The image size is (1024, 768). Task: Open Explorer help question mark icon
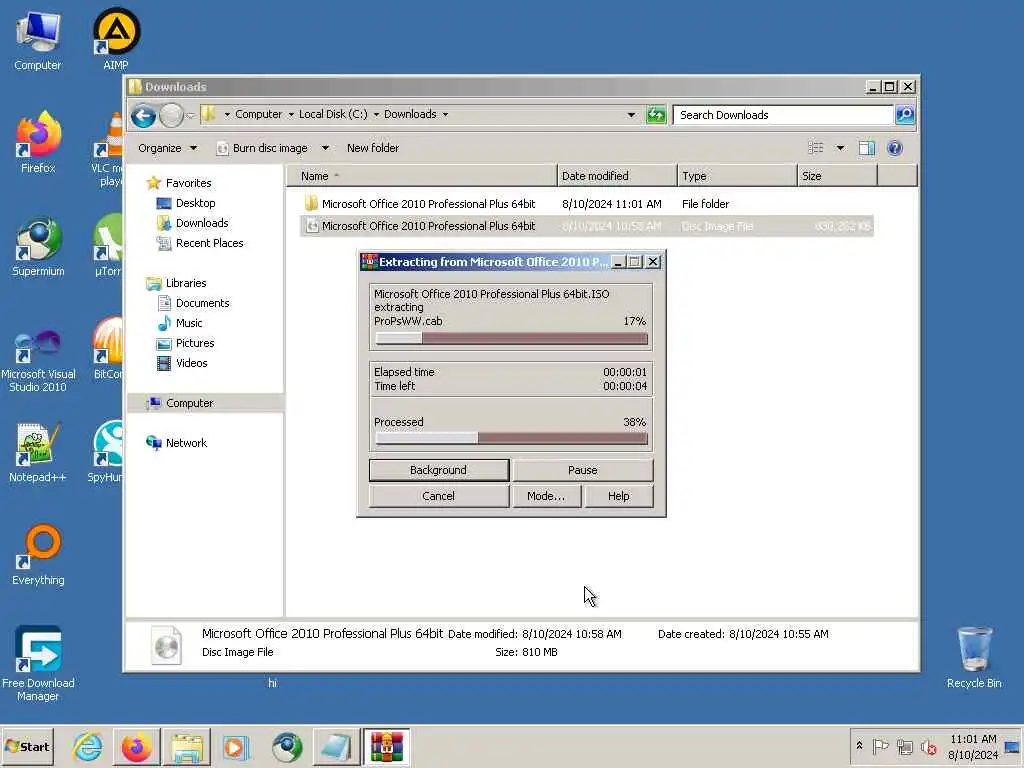(895, 148)
